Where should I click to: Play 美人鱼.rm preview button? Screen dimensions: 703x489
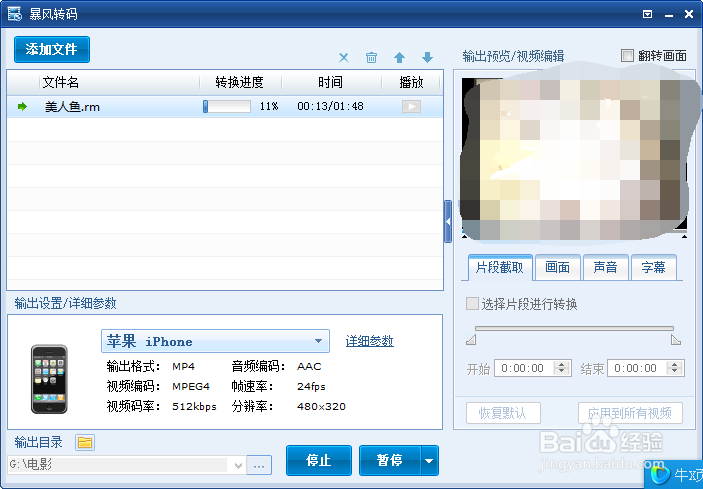411,106
